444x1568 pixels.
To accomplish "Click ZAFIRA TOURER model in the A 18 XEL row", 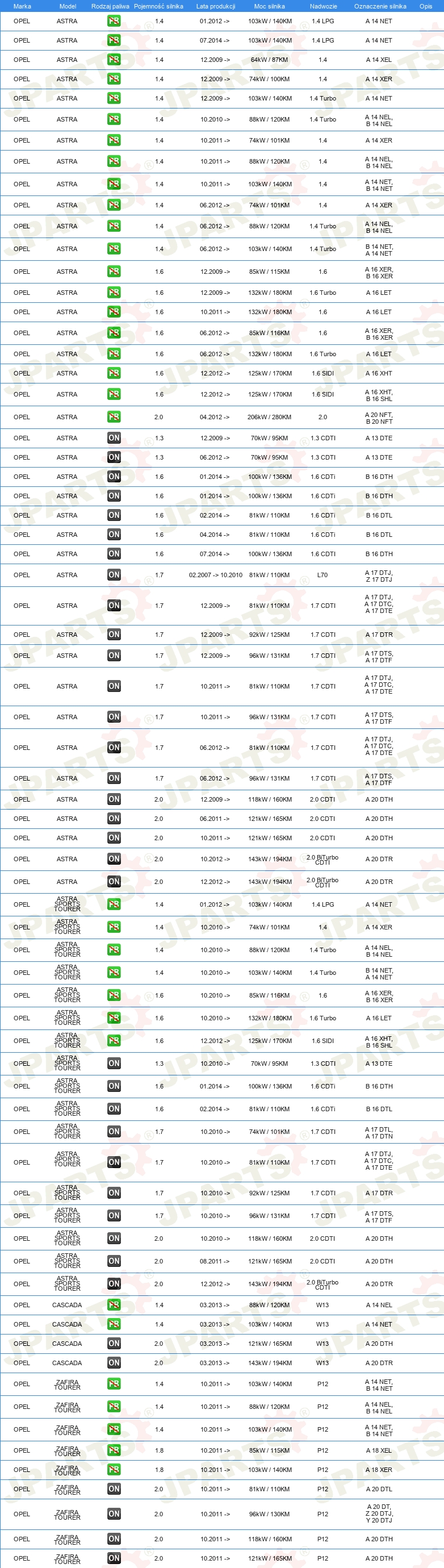I will tap(67, 1451).
